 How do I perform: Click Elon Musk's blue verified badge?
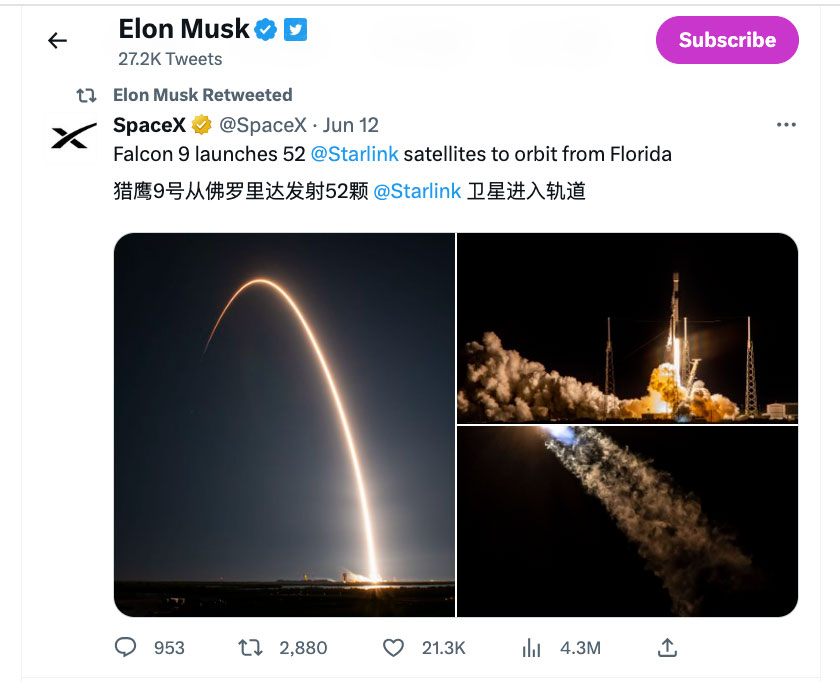[265, 30]
